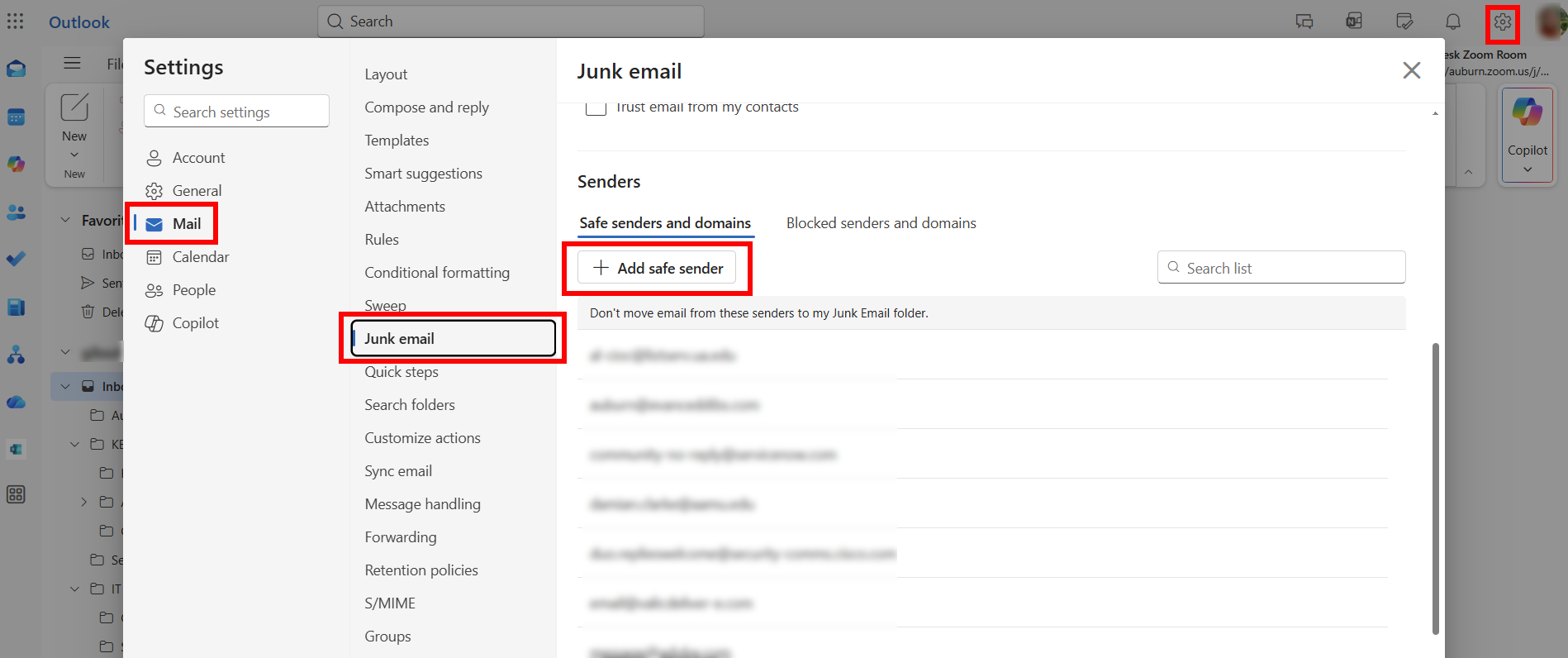Switch to Blocked senders and domains tab
The width and height of the screenshot is (1568, 658).
coord(881,223)
